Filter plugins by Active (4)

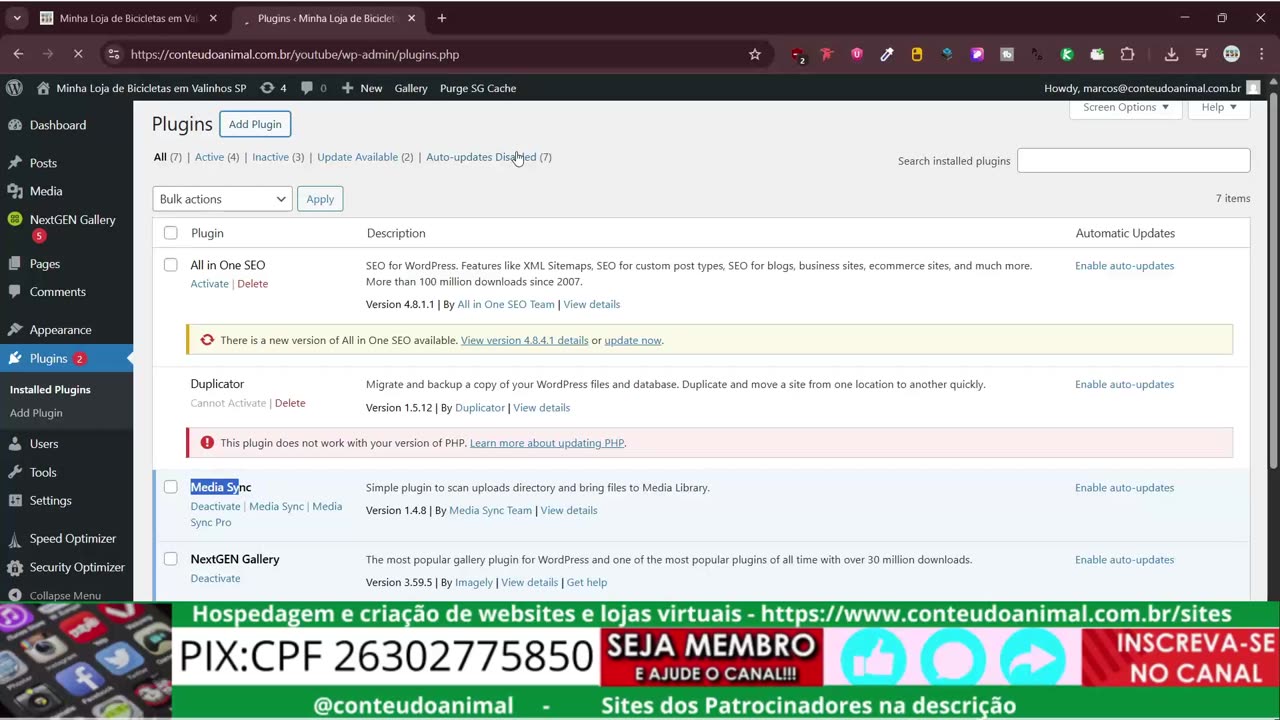[217, 157]
